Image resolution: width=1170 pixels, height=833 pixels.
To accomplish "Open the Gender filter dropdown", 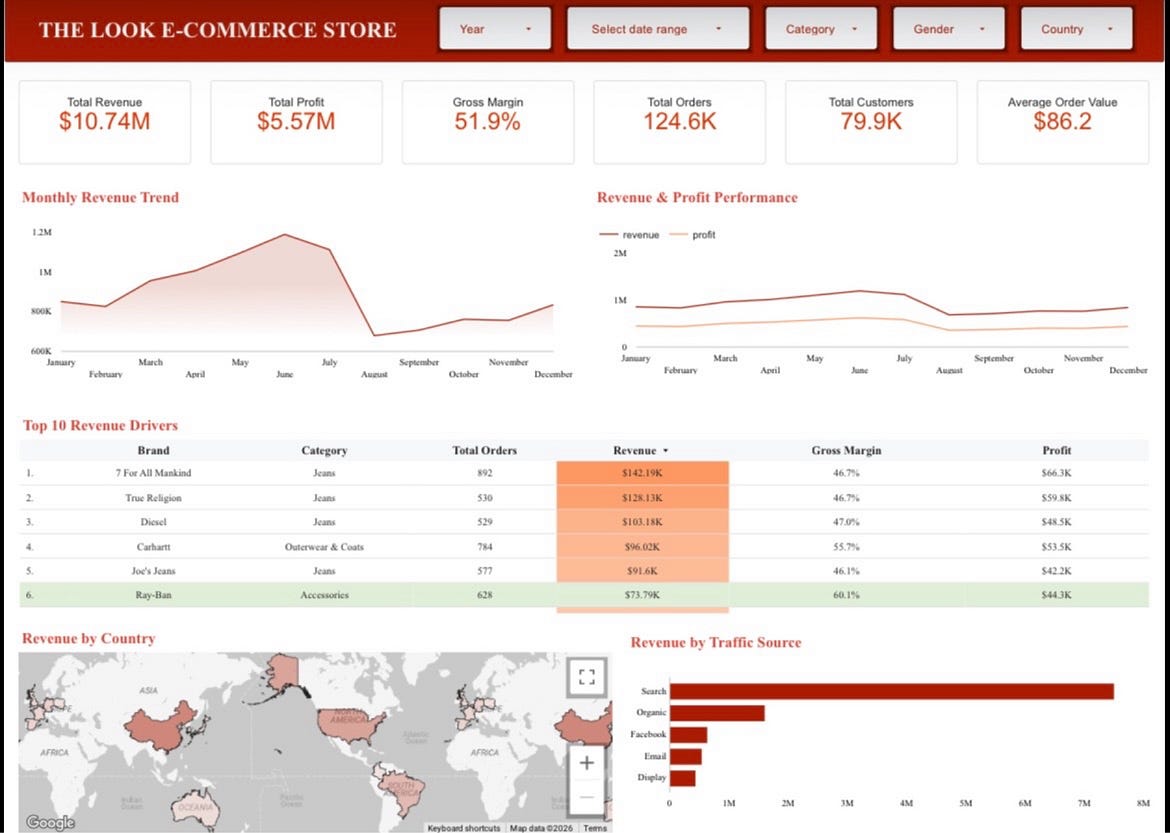I will coord(948,29).
